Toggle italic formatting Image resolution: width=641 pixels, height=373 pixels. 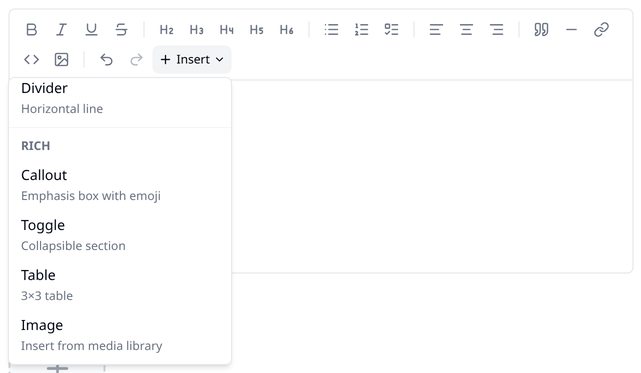coord(61,29)
